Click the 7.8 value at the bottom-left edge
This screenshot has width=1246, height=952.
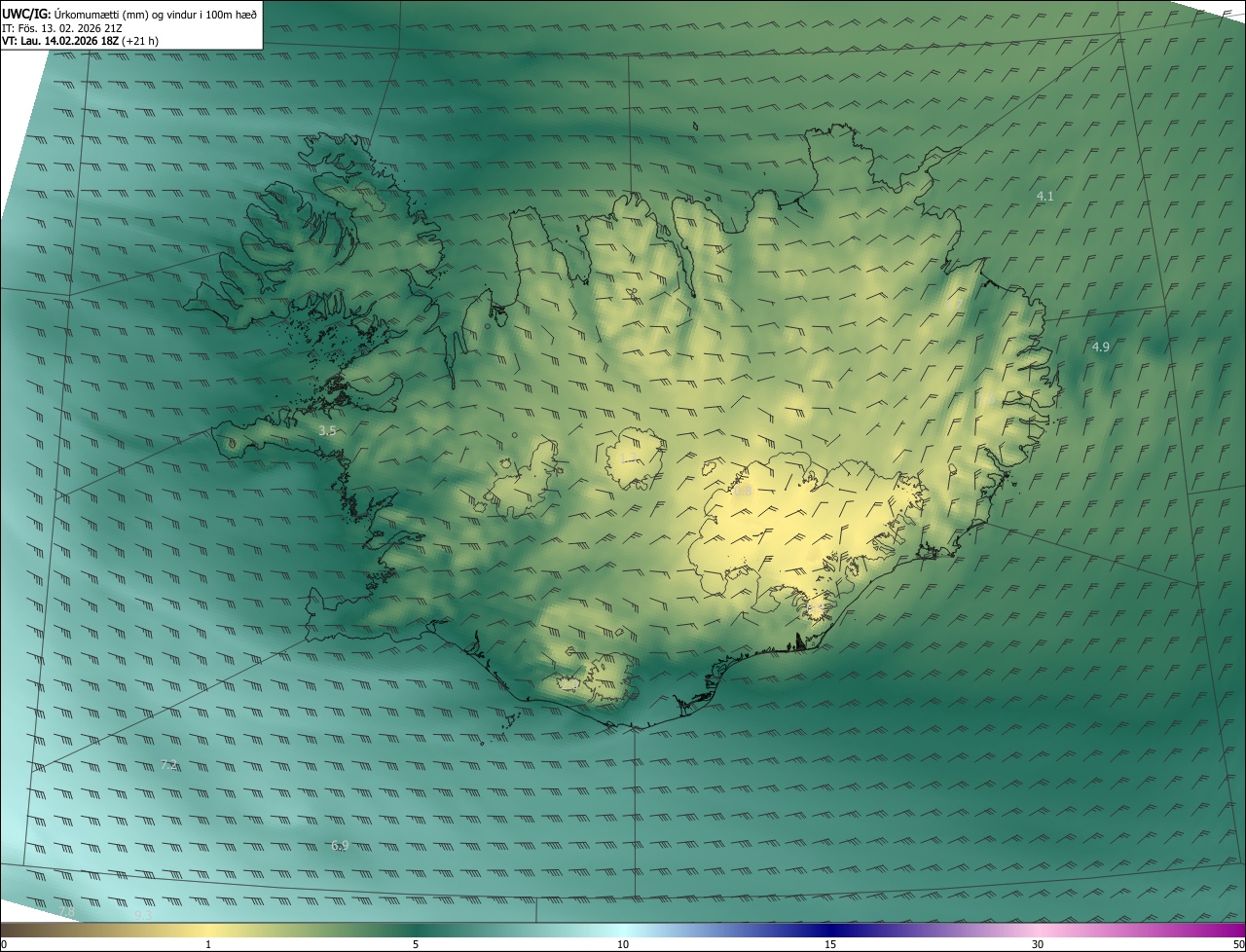pyautogui.click(x=66, y=911)
